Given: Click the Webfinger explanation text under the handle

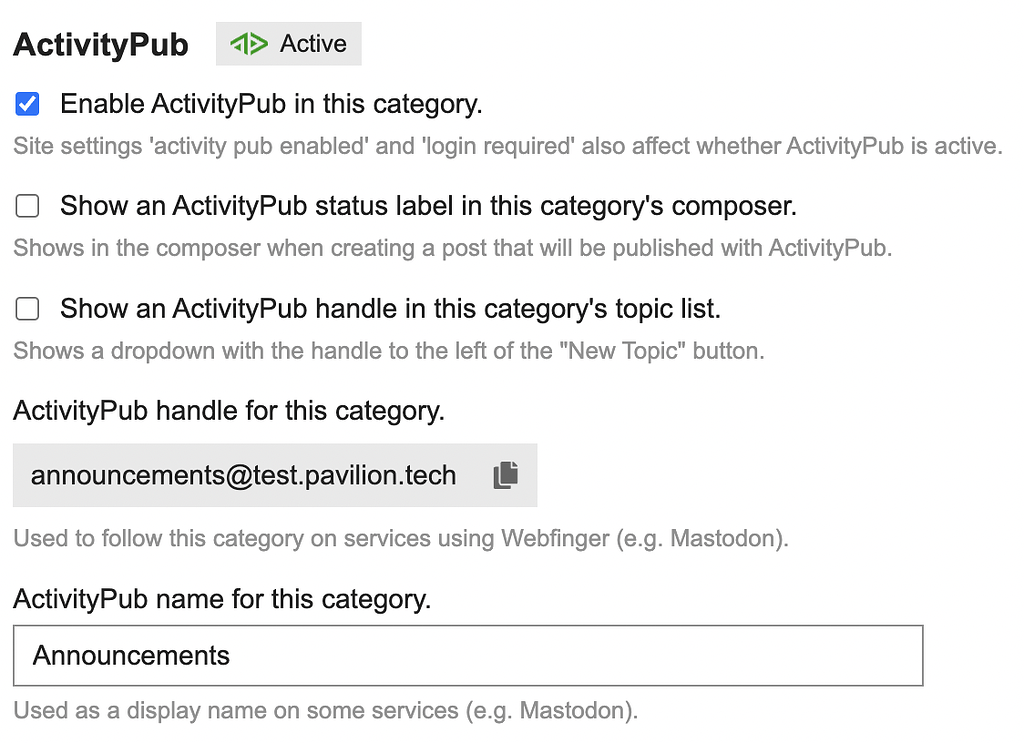Looking at the screenshot, I should pyautogui.click(x=400, y=538).
